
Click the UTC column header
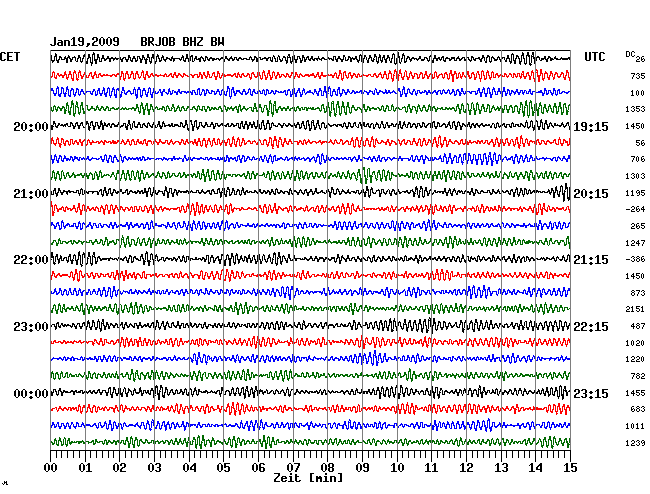coord(594,57)
